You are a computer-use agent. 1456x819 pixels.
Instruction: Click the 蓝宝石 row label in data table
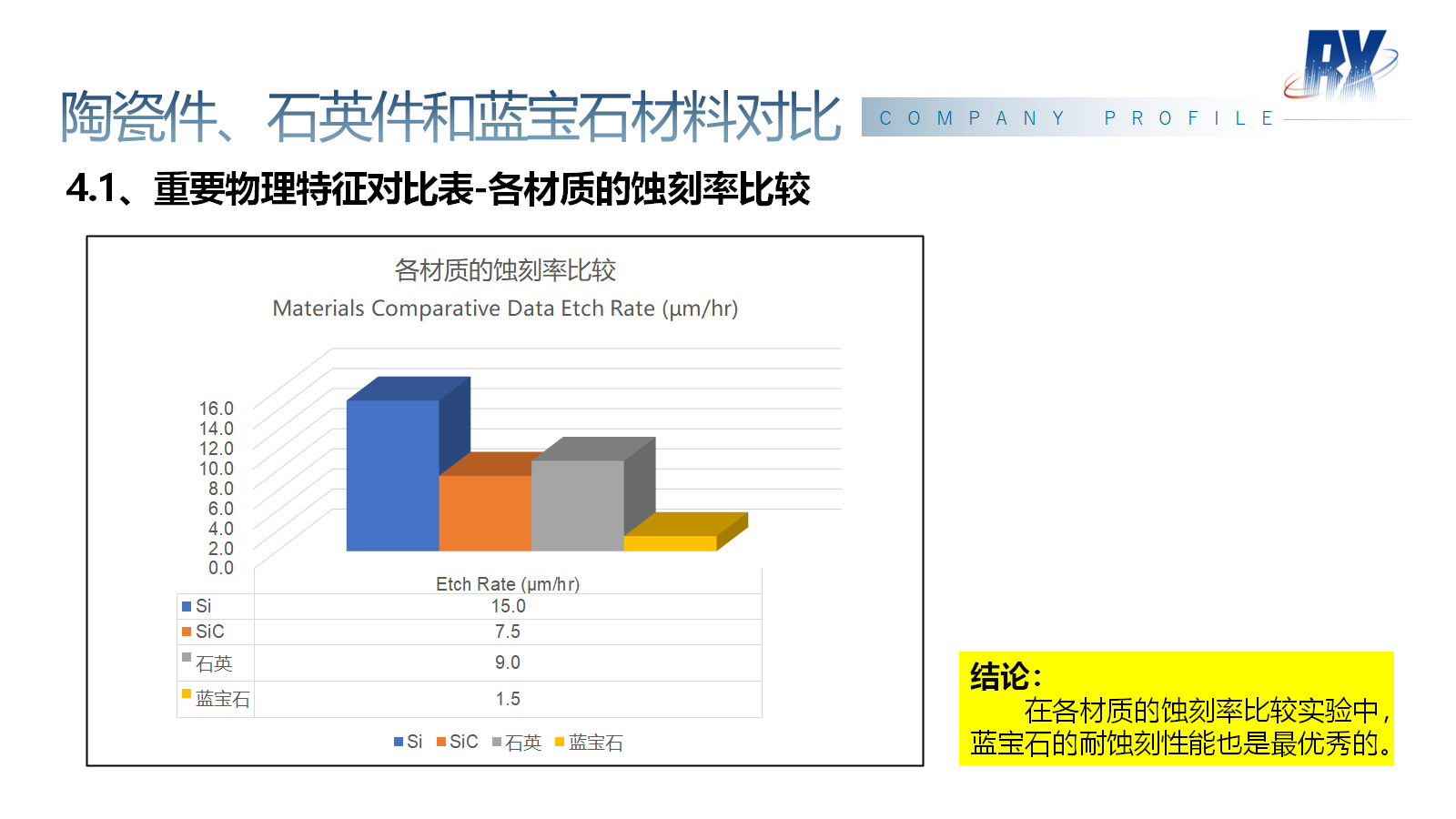pyautogui.click(x=223, y=699)
